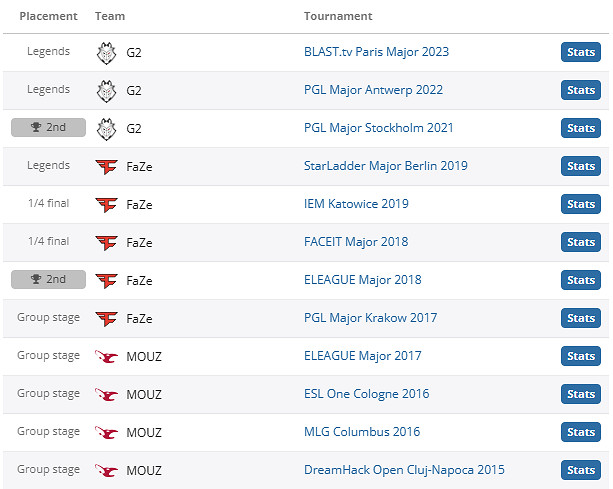Image resolution: width=613 pixels, height=489 pixels.
Task: Click the trophy 2nd badge for ELEAGUE Major 2018
Action: point(48,280)
